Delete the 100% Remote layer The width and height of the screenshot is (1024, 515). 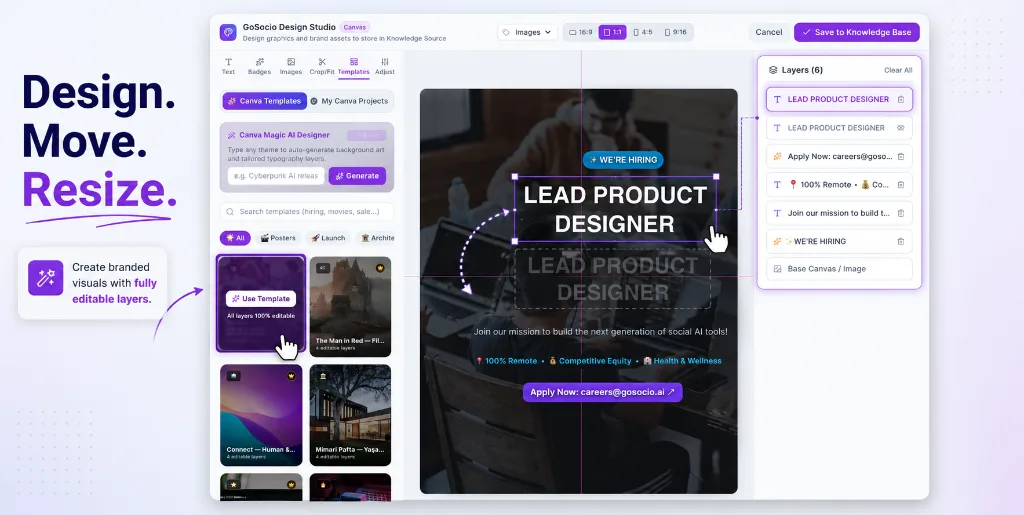(x=901, y=185)
